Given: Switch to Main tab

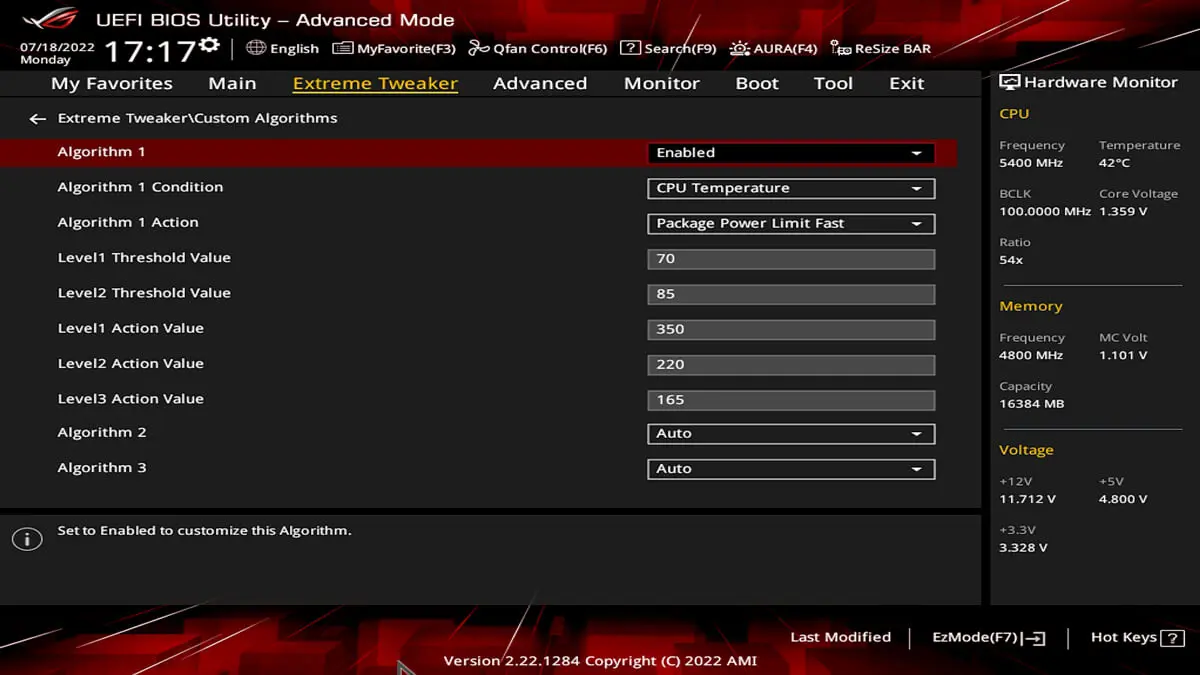Looking at the screenshot, I should pos(232,84).
